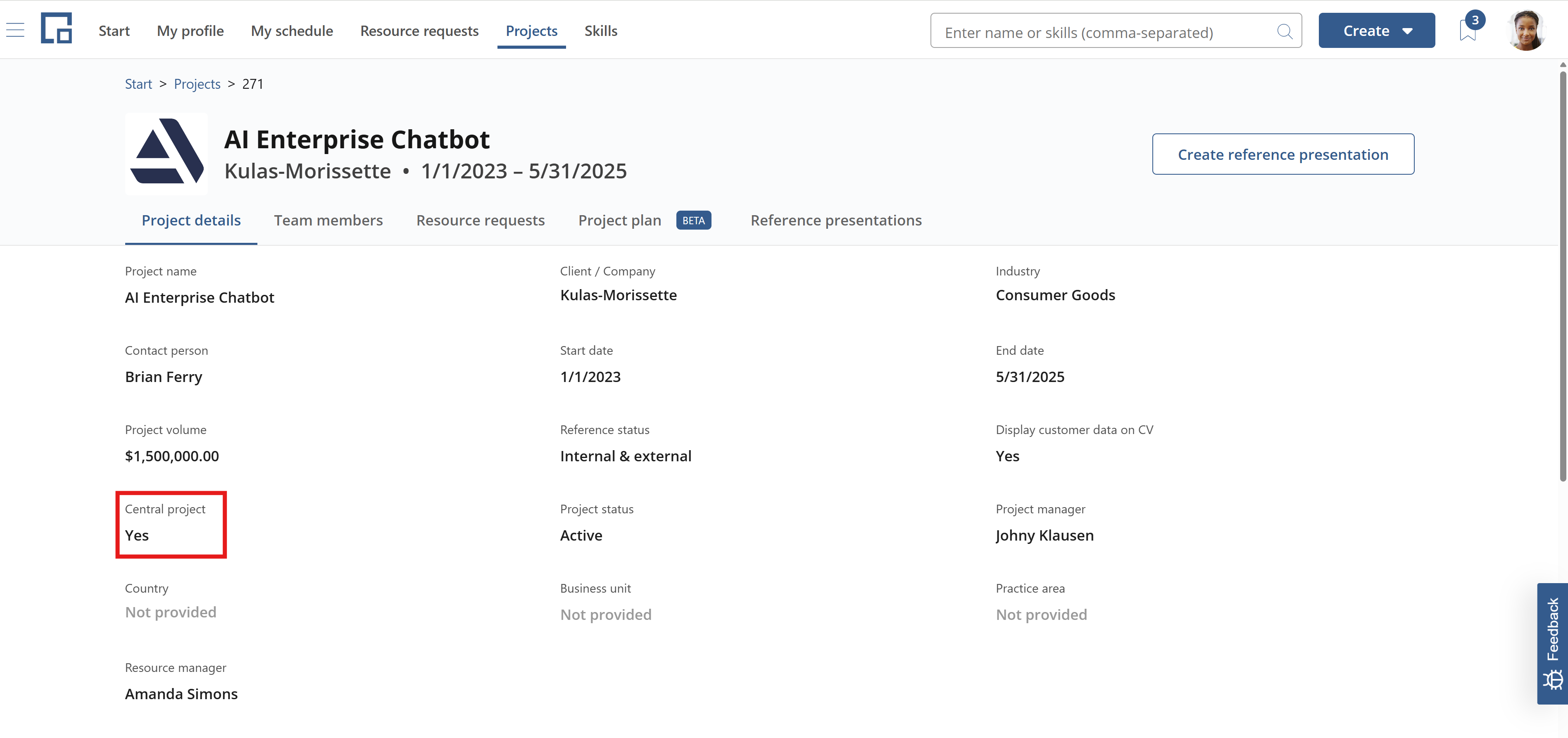Screen dimensions: 1568x738
Task: Click the reference status Internal & external
Action: click(626, 456)
